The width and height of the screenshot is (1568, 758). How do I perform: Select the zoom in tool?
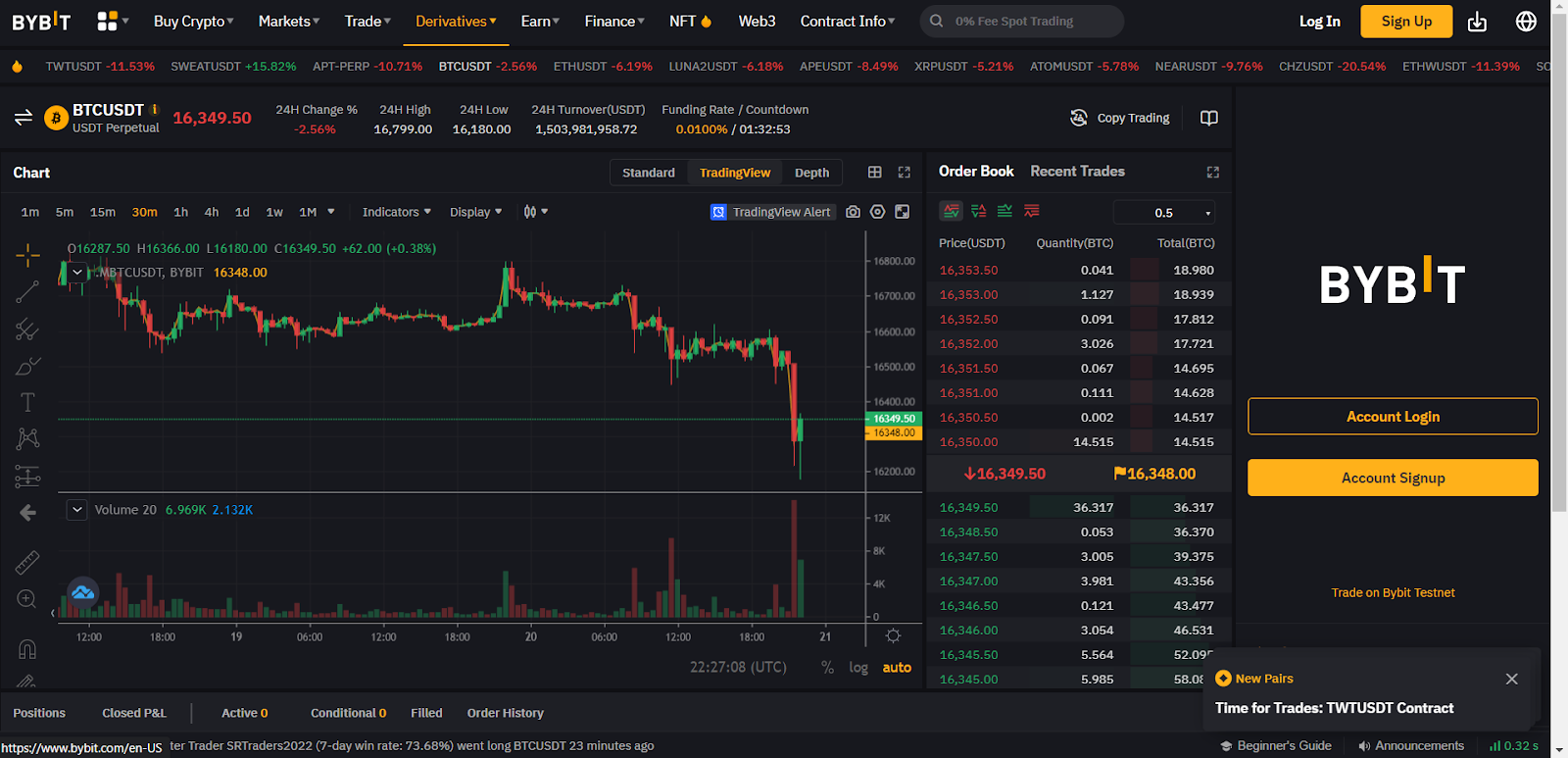click(x=27, y=599)
